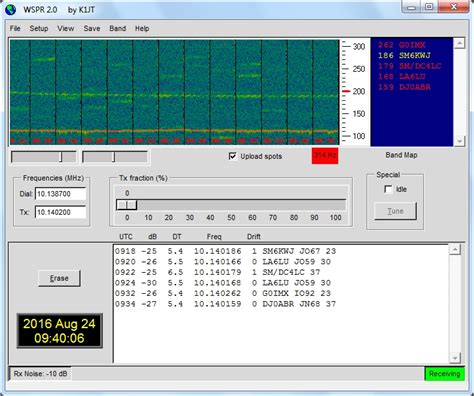Click the 0920 LA6LU decode row
This screenshot has height=396, width=474.
(x=223, y=262)
